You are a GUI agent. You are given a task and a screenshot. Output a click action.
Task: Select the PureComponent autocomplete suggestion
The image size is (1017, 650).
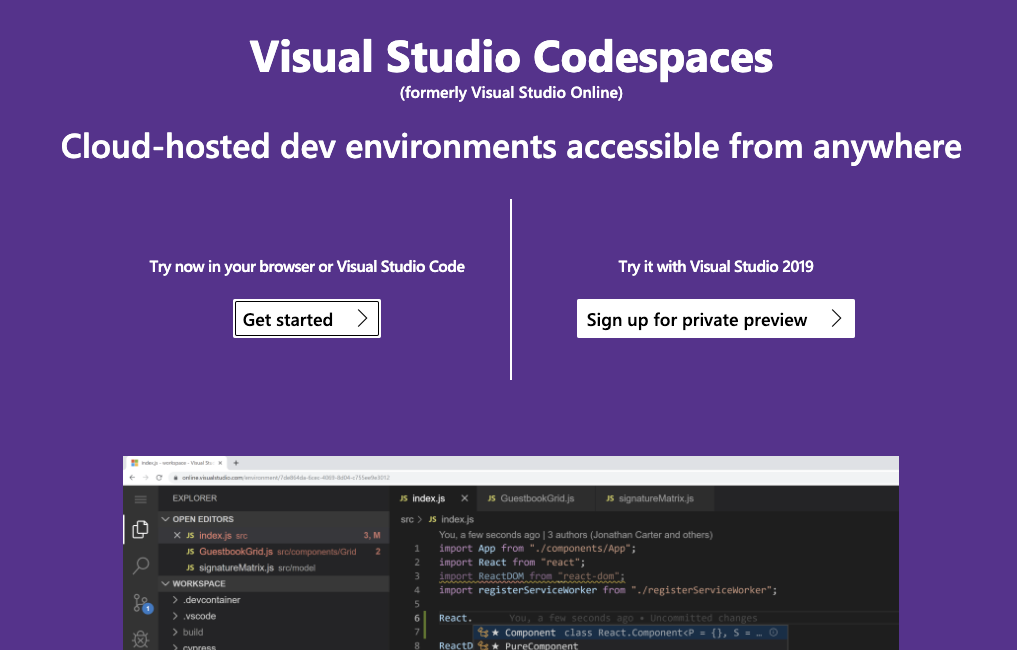629,645
